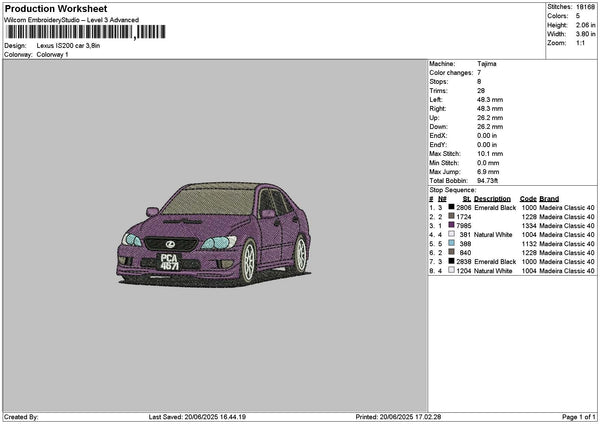The height and width of the screenshot is (424, 600).
Task: Click code 1132 in stop row 5
Action: [529, 244]
